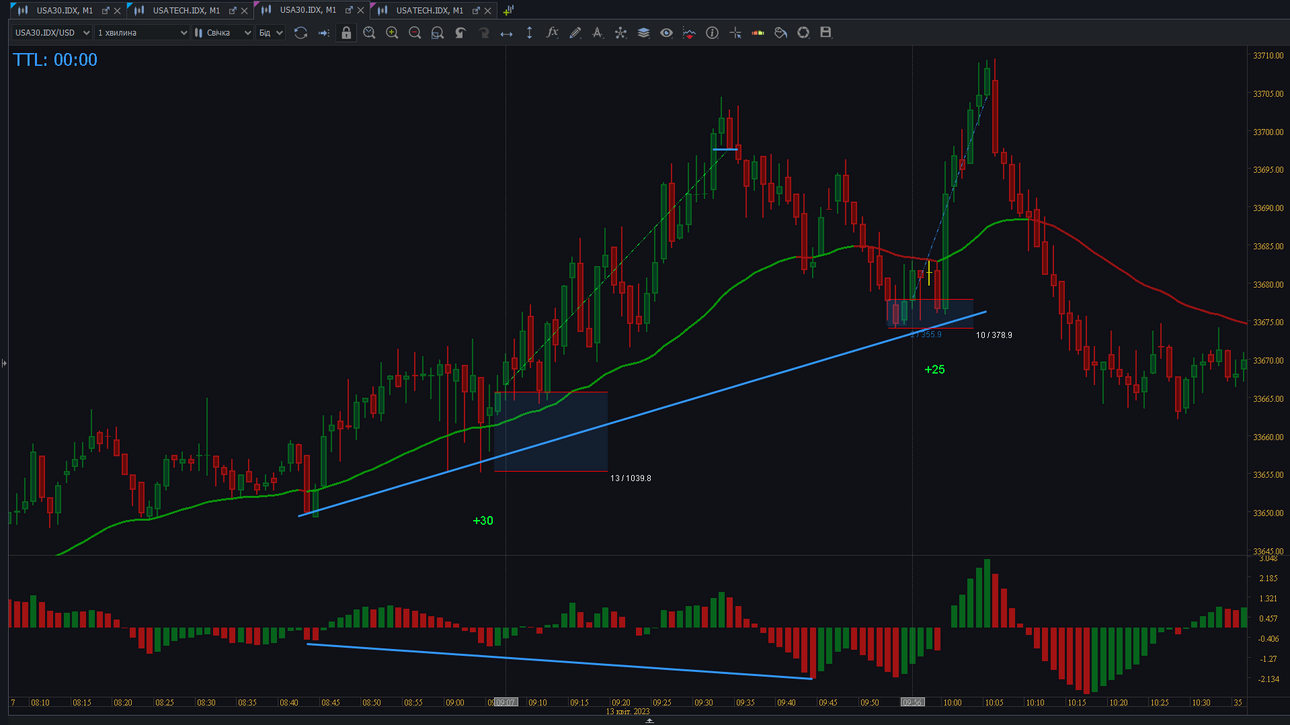Click the vertical stretch arrows icon

click(529, 33)
